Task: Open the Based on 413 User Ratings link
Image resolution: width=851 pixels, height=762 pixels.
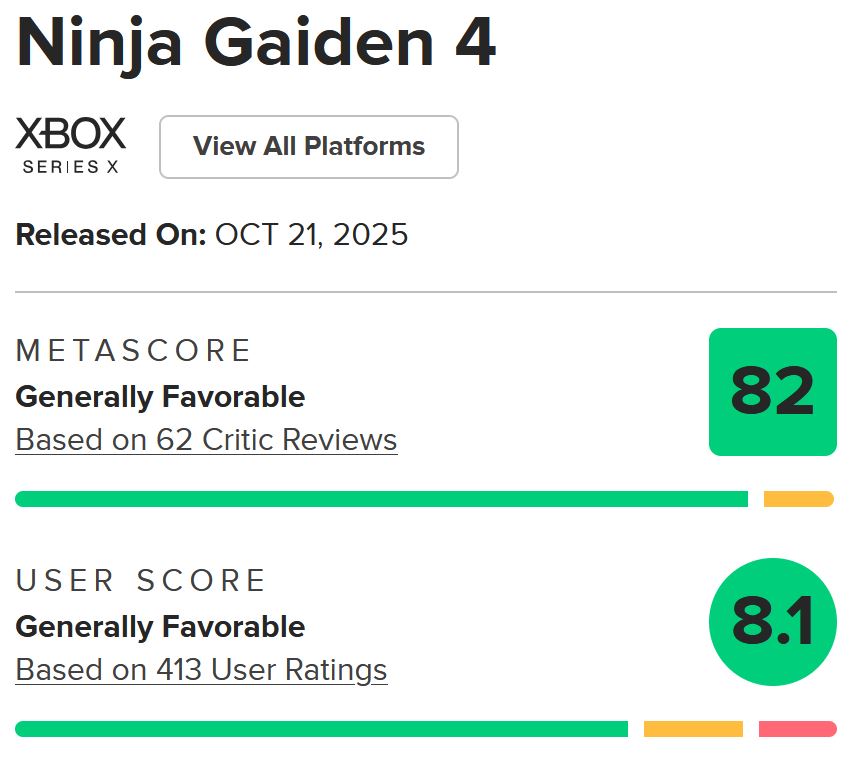Action: [201, 670]
